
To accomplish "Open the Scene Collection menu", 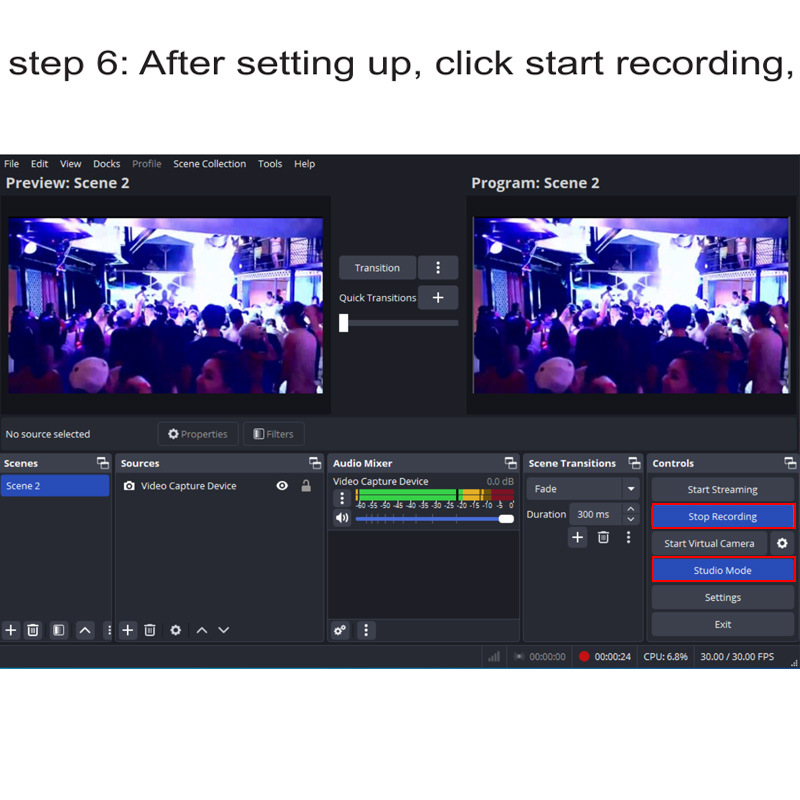I will (210, 164).
